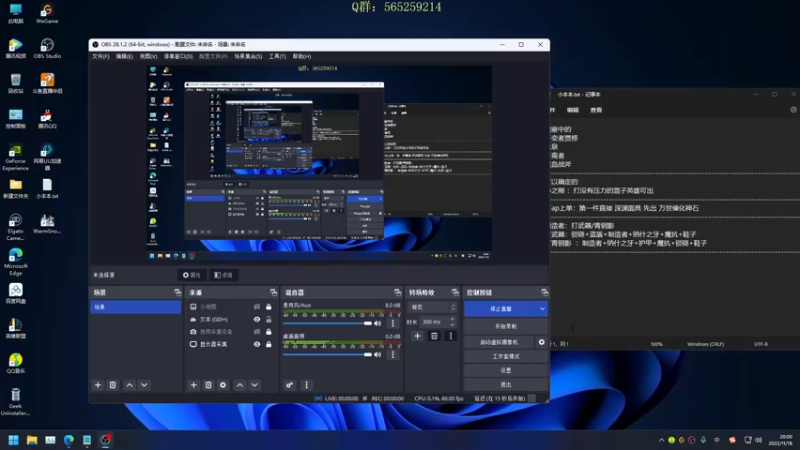Select the highlighted 场景 entry in scenes list
The image size is (800, 450).
(x=136, y=307)
